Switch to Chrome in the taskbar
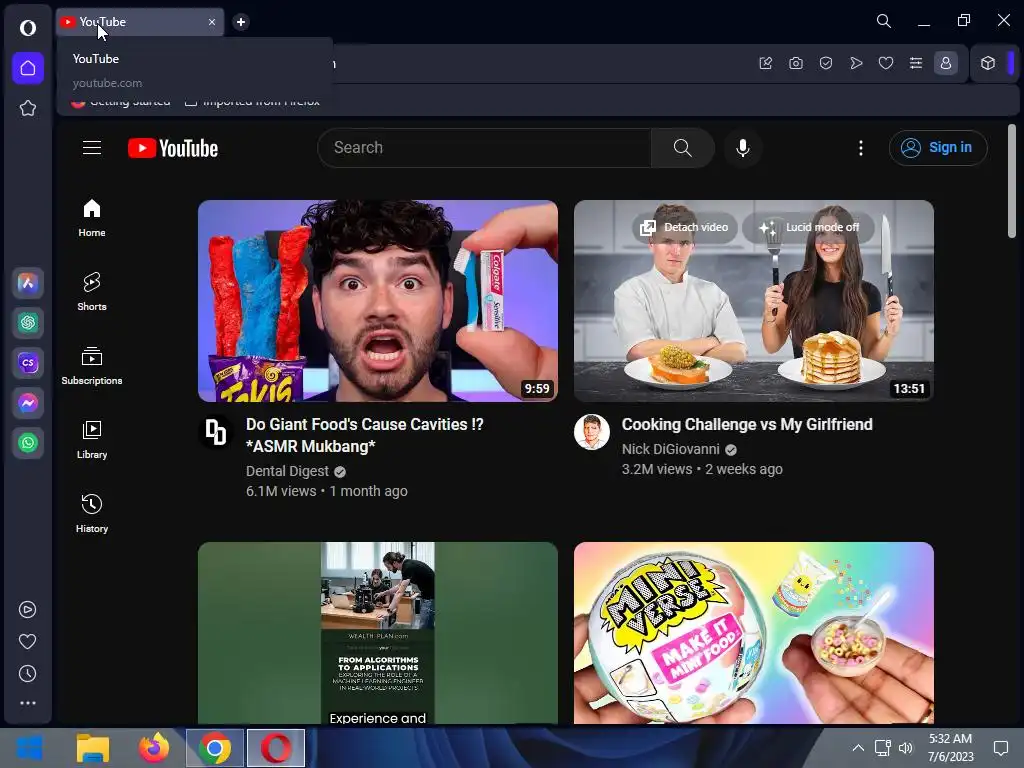 pyautogui.click(x=215, y=748)
